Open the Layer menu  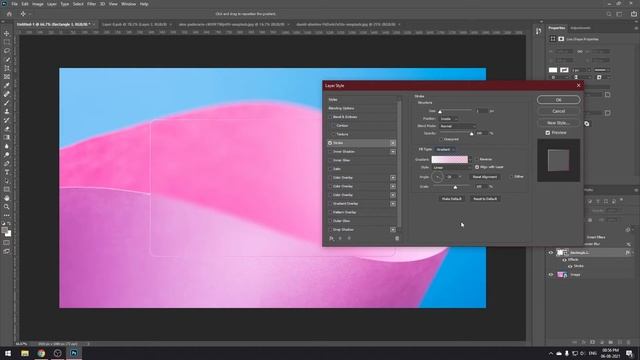coord(52,4)
